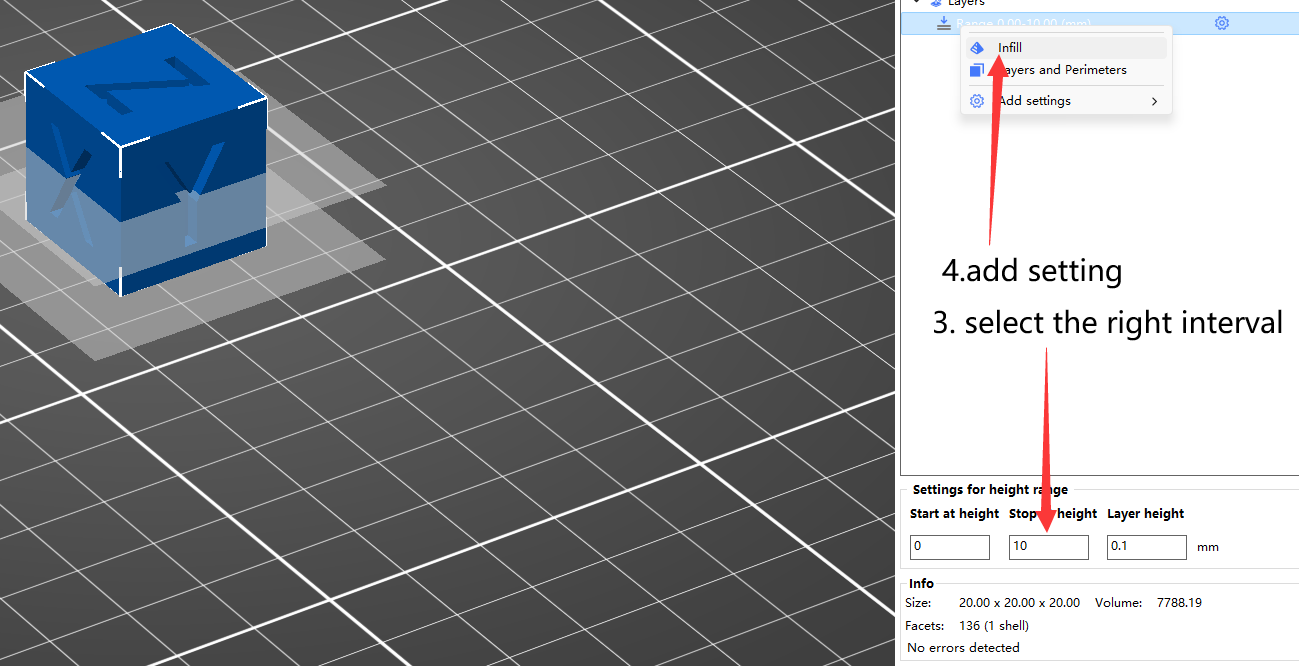Click the Layers and Perimeters cube icon
The height and width of the screenshot is (666, 1299).
click(977, 70)
